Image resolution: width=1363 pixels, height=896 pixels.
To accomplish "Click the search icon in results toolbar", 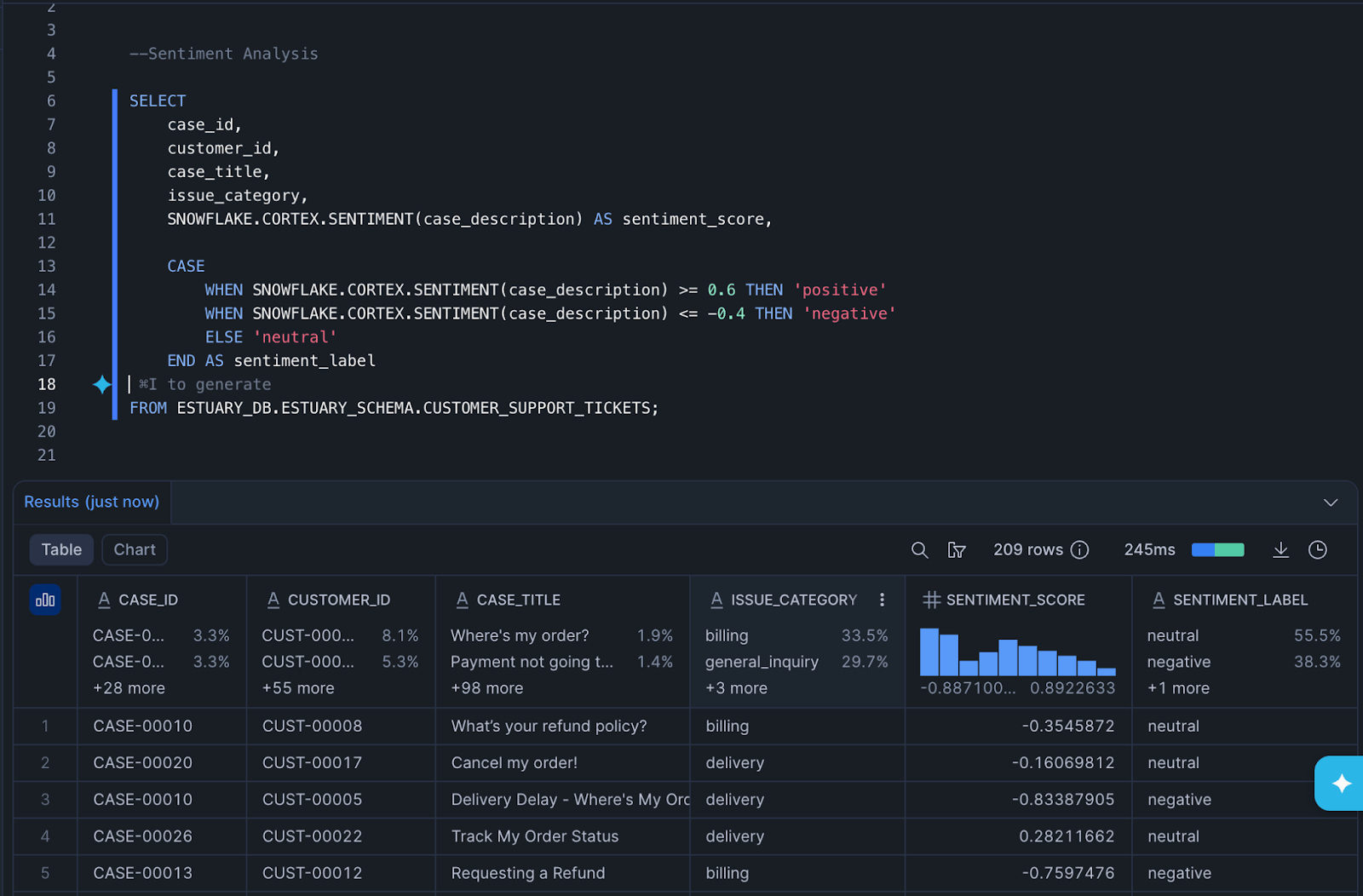I will (x=919, y=550).
